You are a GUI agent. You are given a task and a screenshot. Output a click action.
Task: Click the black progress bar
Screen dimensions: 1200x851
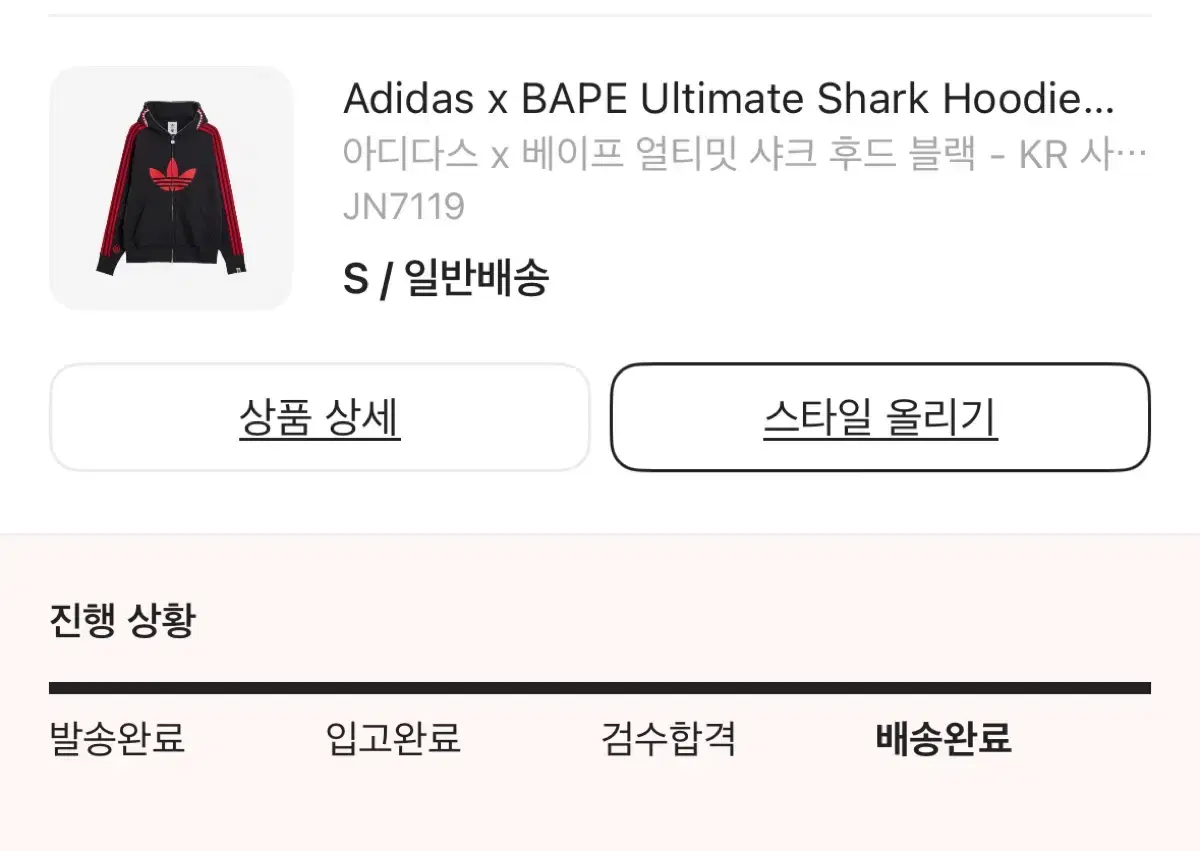[x=600, y=688]
